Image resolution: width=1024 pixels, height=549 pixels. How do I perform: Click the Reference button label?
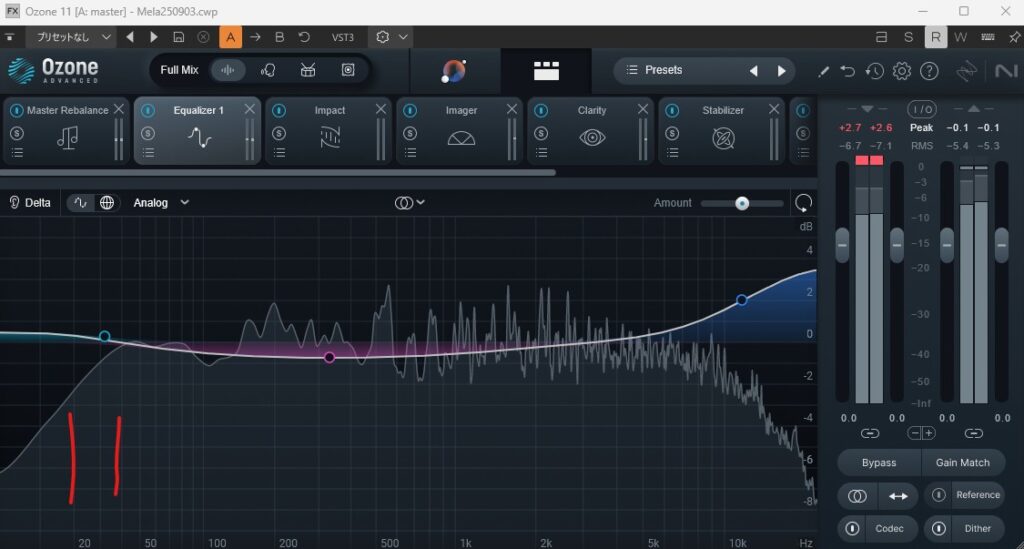[978, 495]
